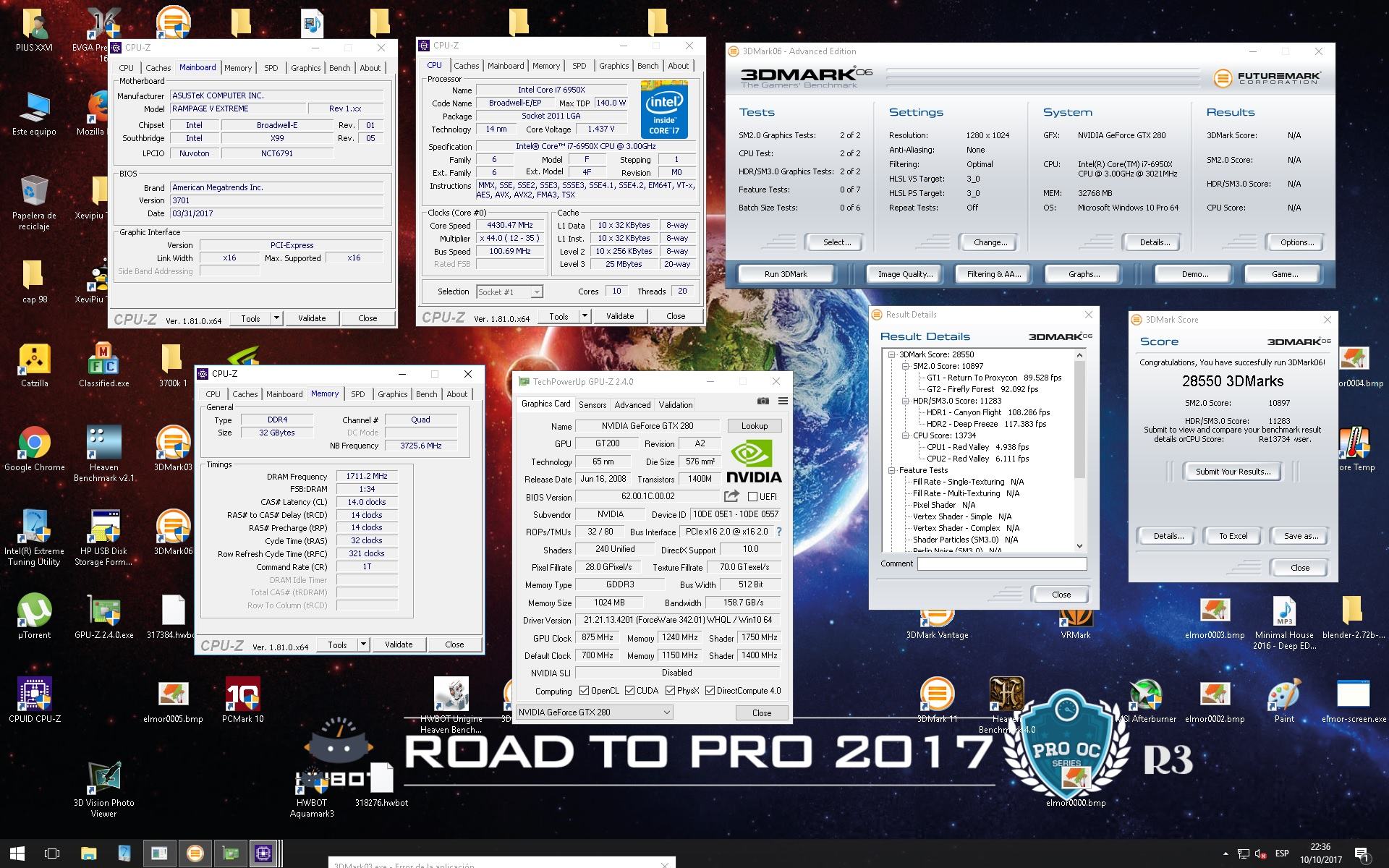Click the Run 3DMark button
The height and width of the screenshot is (868, 1389).
pos(786,274)
